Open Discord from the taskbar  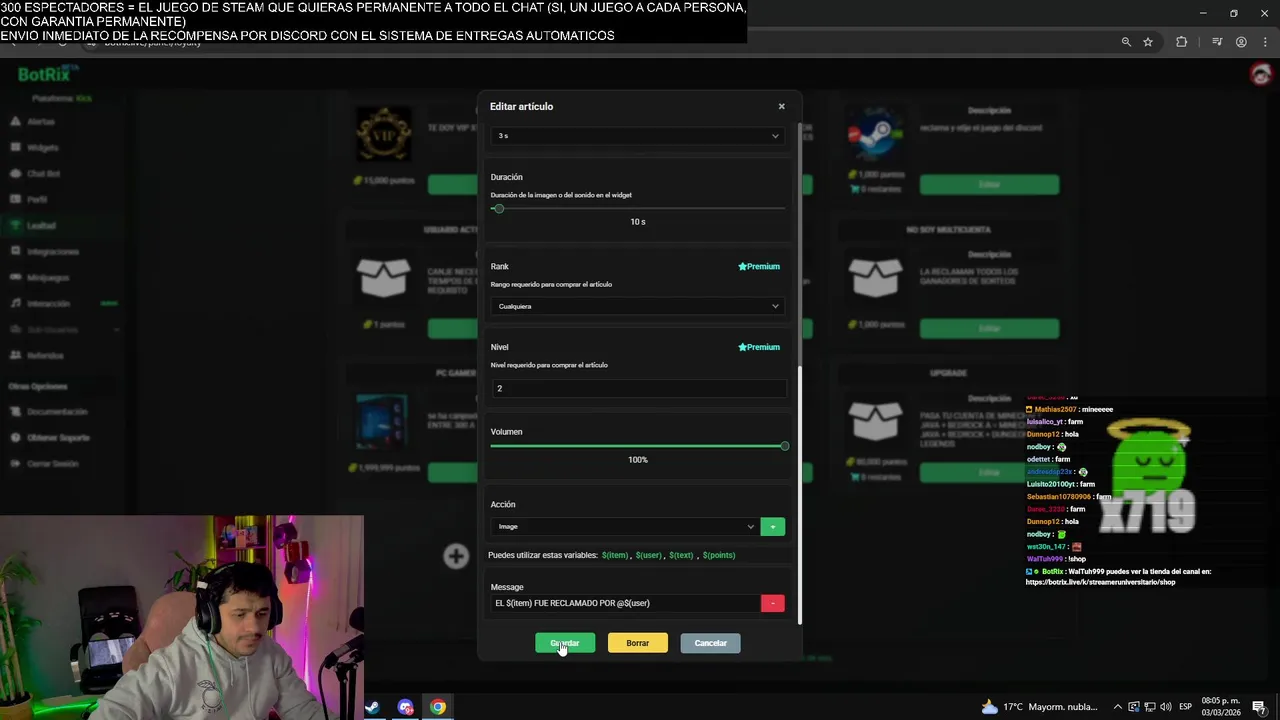(x=405, y=707)
